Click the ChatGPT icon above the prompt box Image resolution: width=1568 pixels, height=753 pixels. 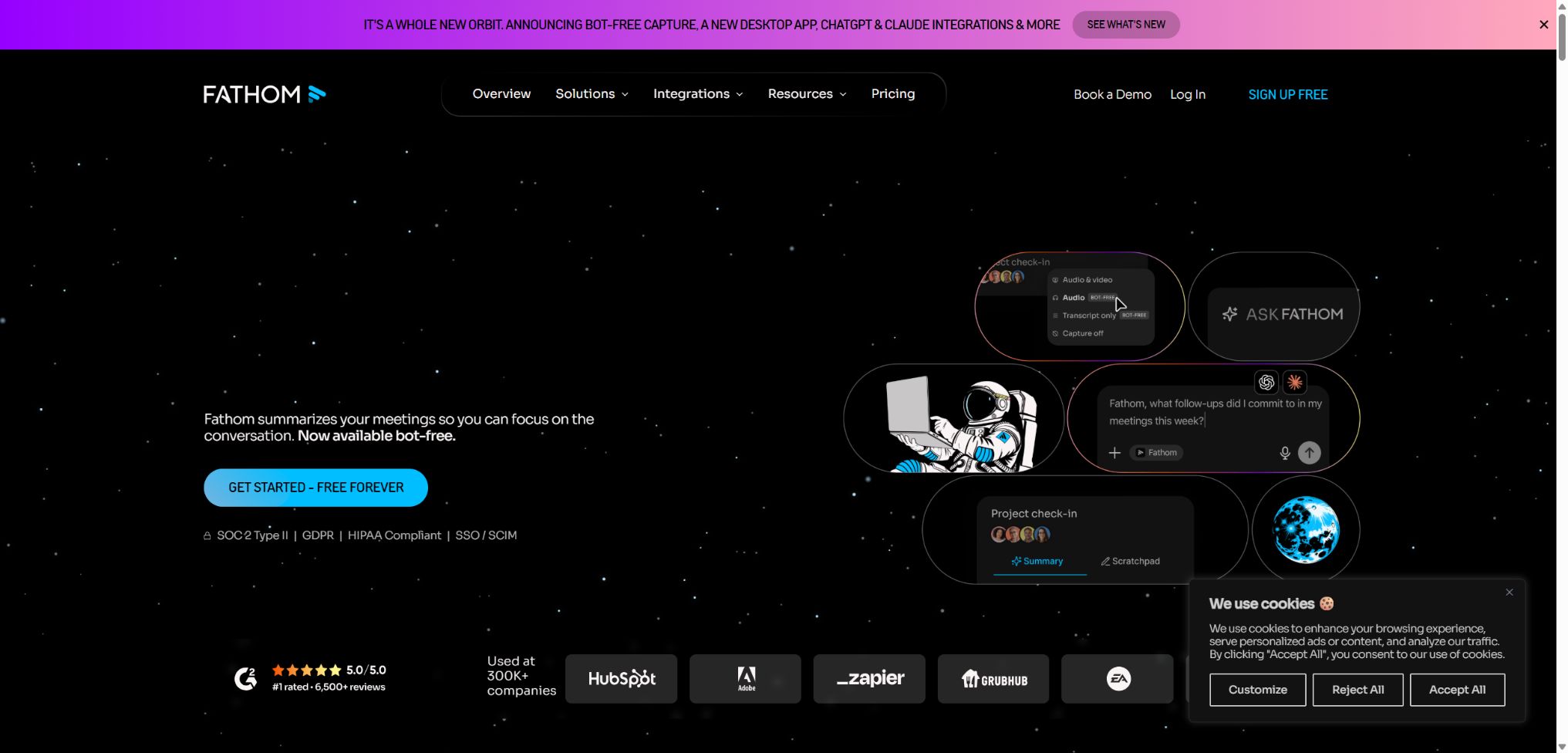point(1266,382)
